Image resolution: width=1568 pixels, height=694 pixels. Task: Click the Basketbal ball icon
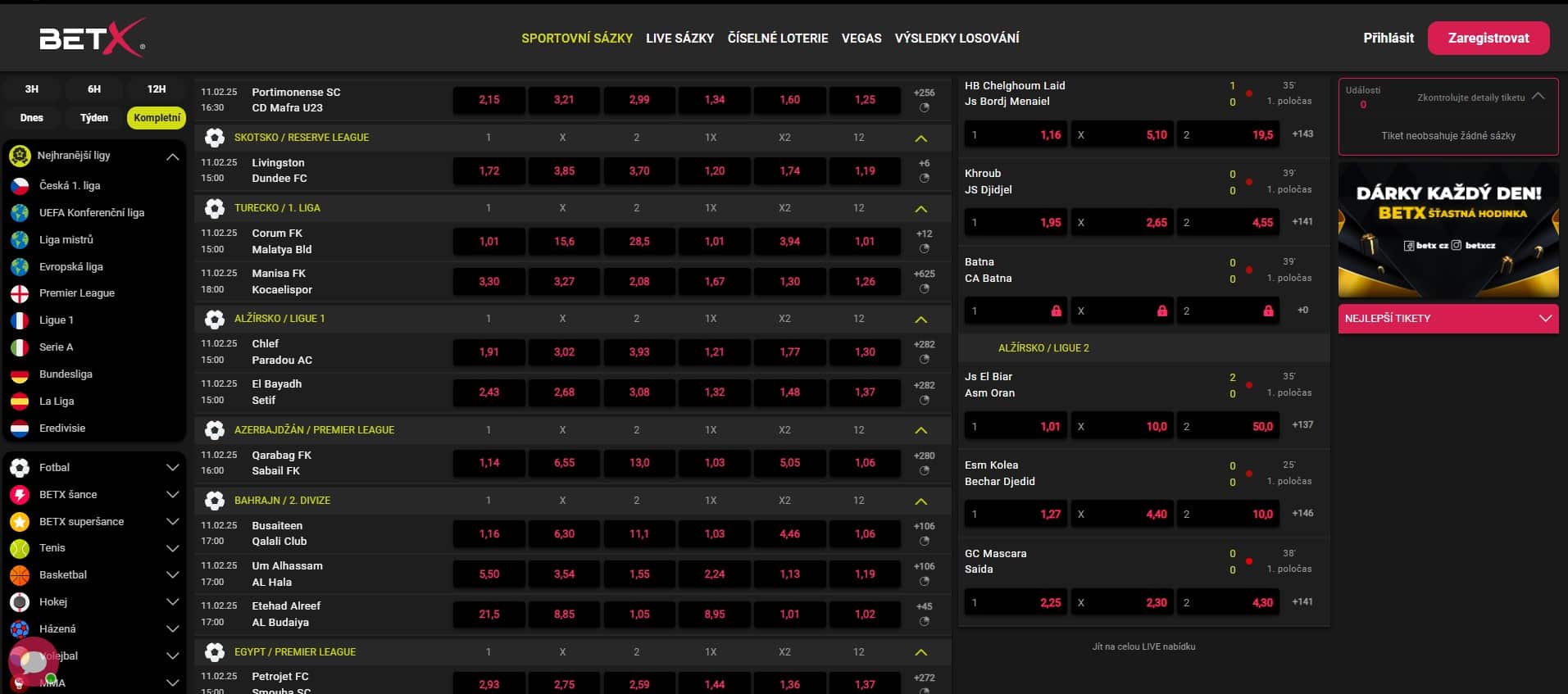20,575
